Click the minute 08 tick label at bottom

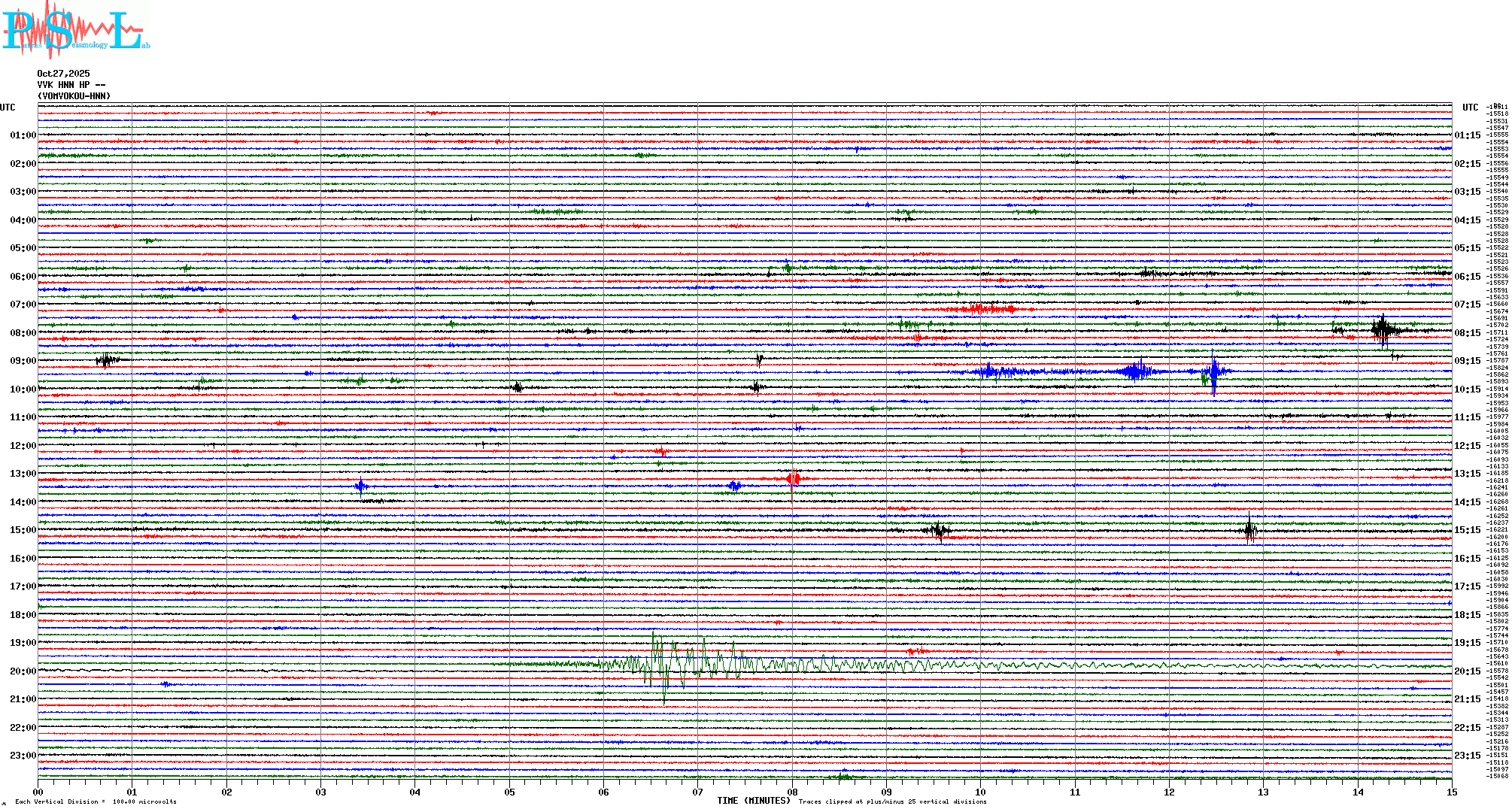[792, 792]
